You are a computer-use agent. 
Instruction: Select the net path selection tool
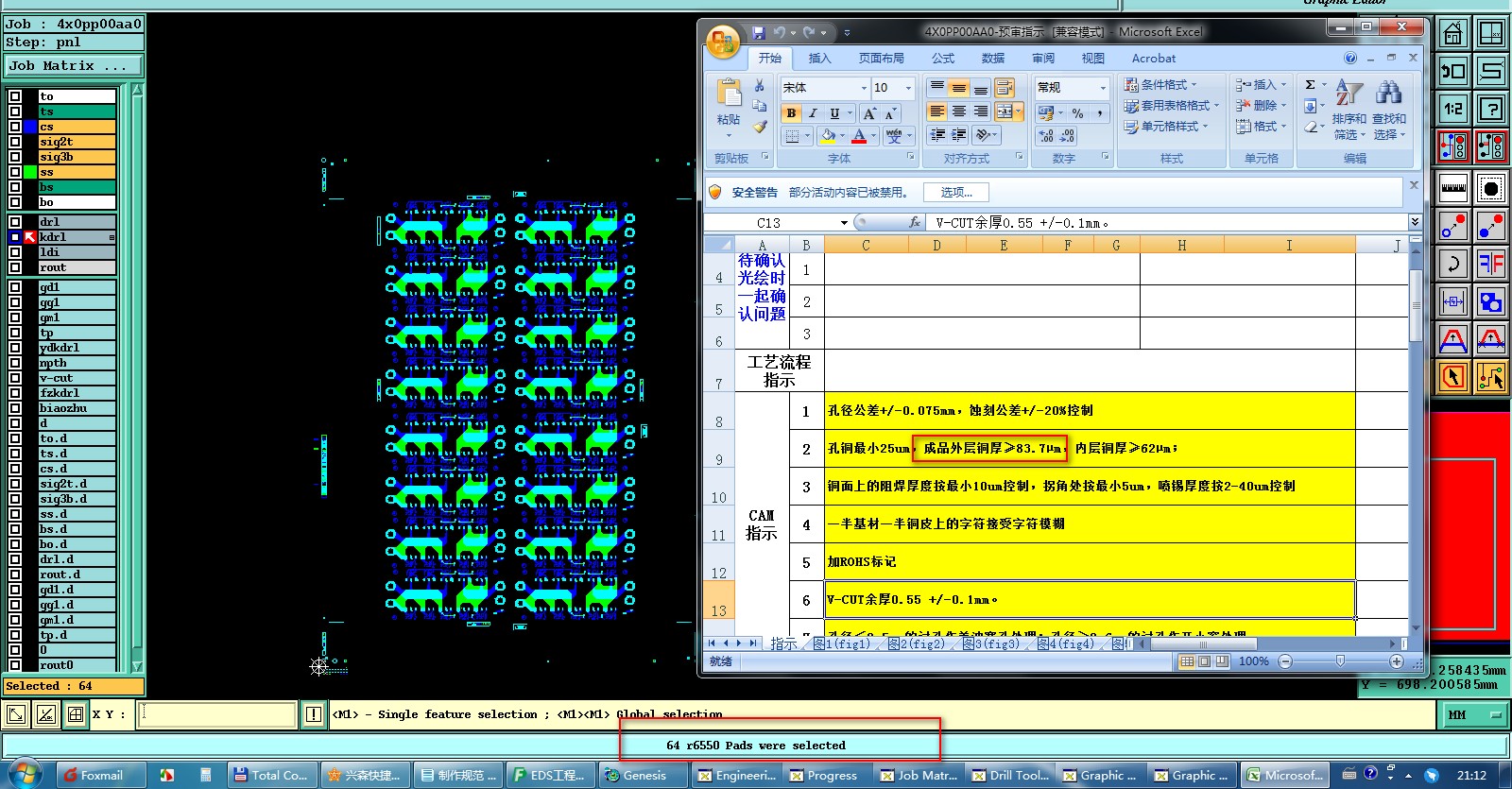coord(1491,378)
